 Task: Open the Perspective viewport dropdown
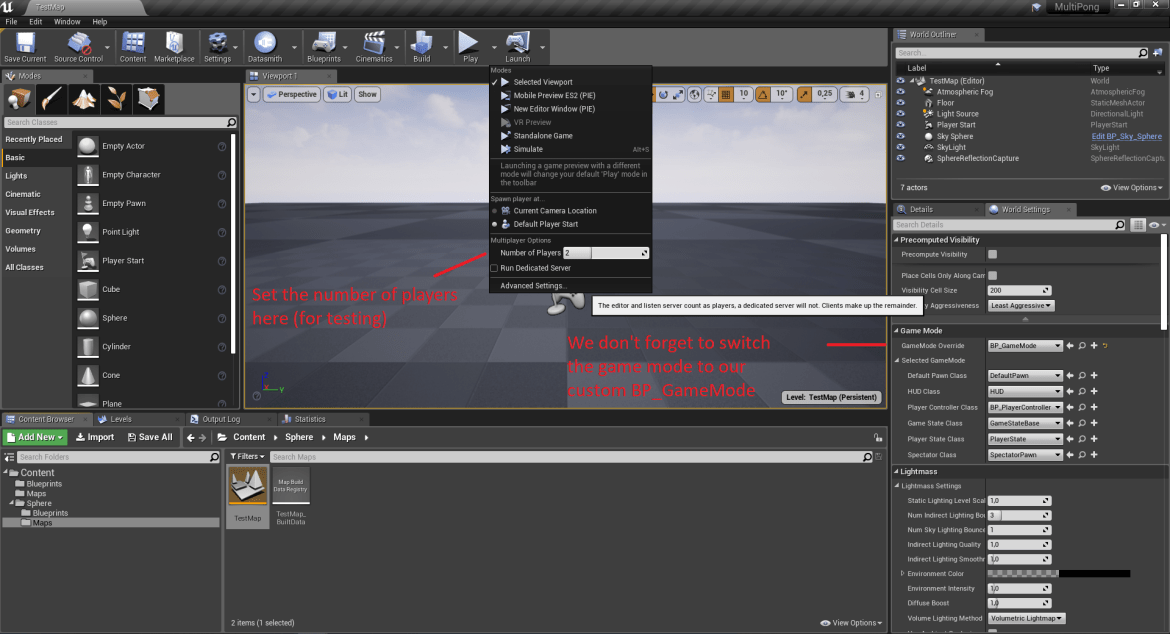pos(290,93)
